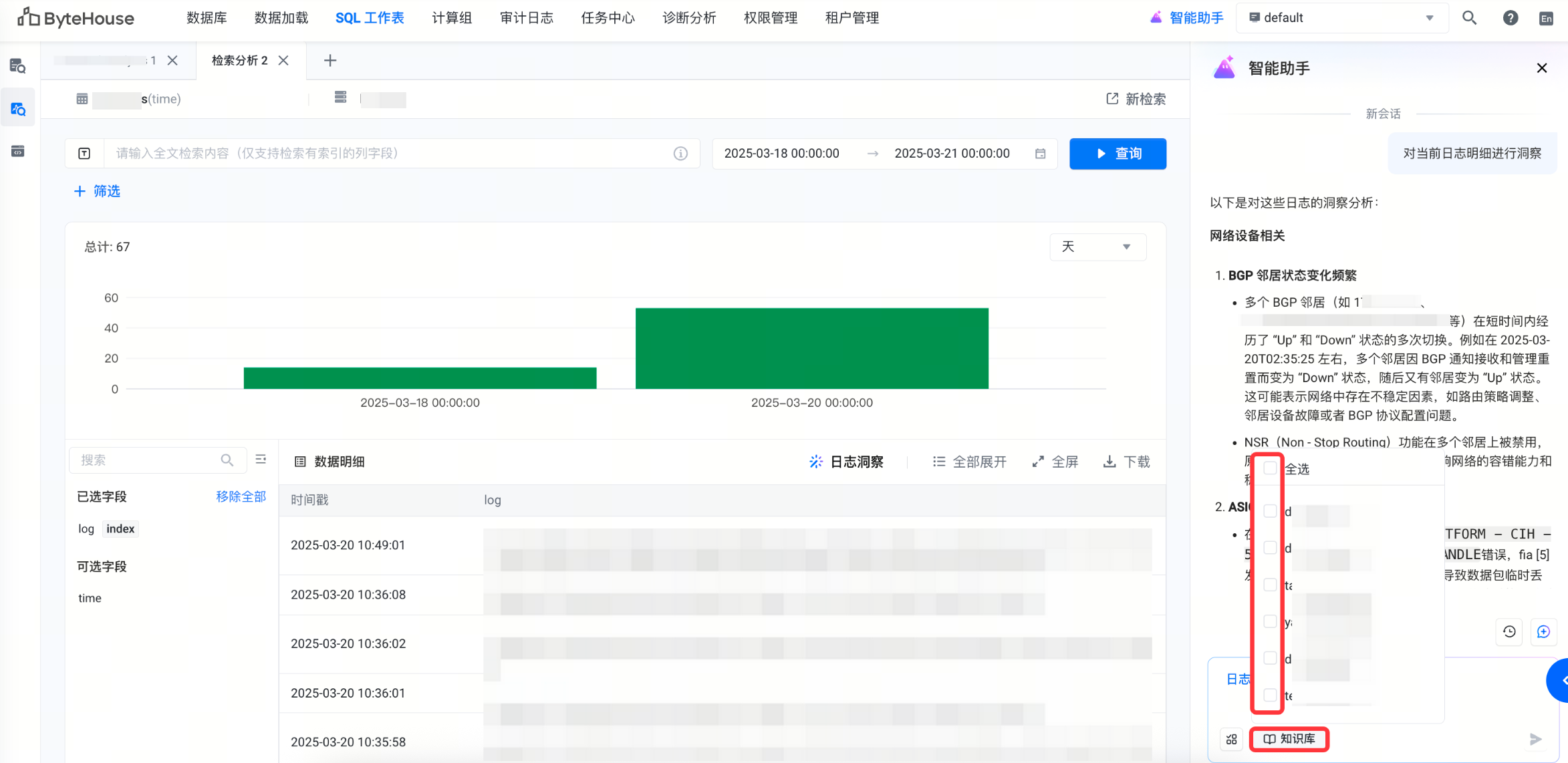The width and height of the screenshot is (1568, 763).
Task: Collapse field list with the toggle icon
Action: [x=261, y=460]
